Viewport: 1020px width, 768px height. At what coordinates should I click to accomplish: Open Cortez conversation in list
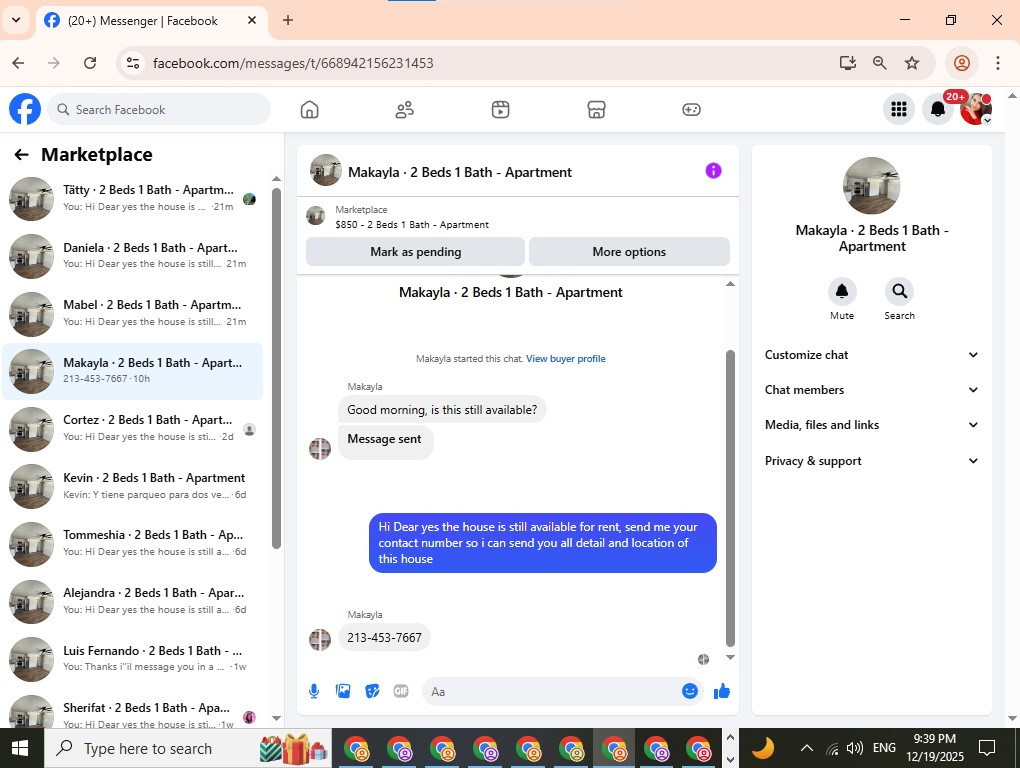133,429
